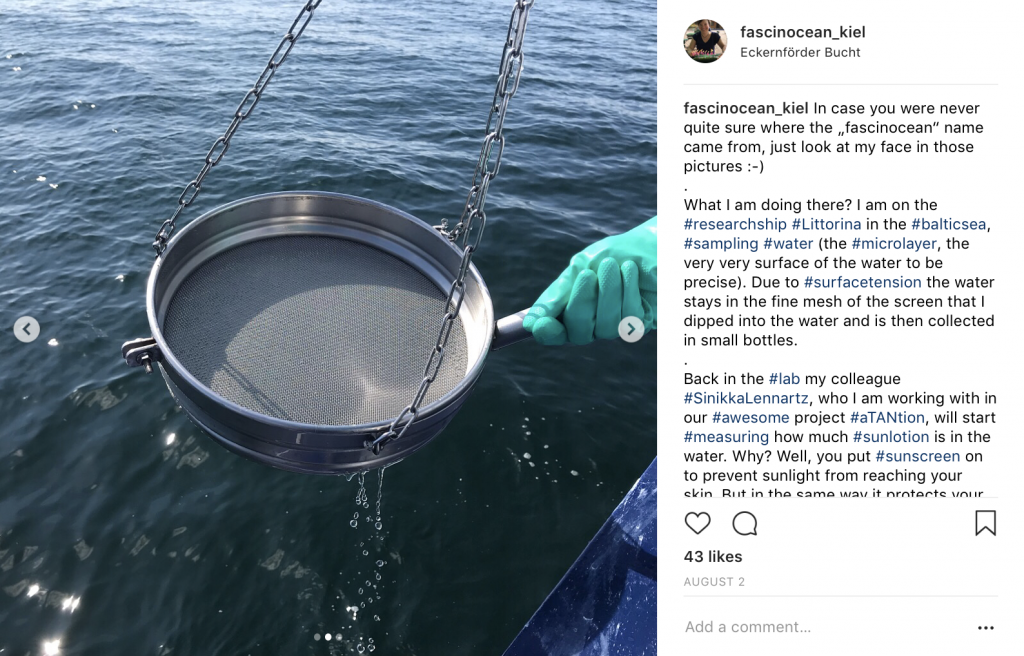Open the #surfacetension hashtag

pos(863,282)
